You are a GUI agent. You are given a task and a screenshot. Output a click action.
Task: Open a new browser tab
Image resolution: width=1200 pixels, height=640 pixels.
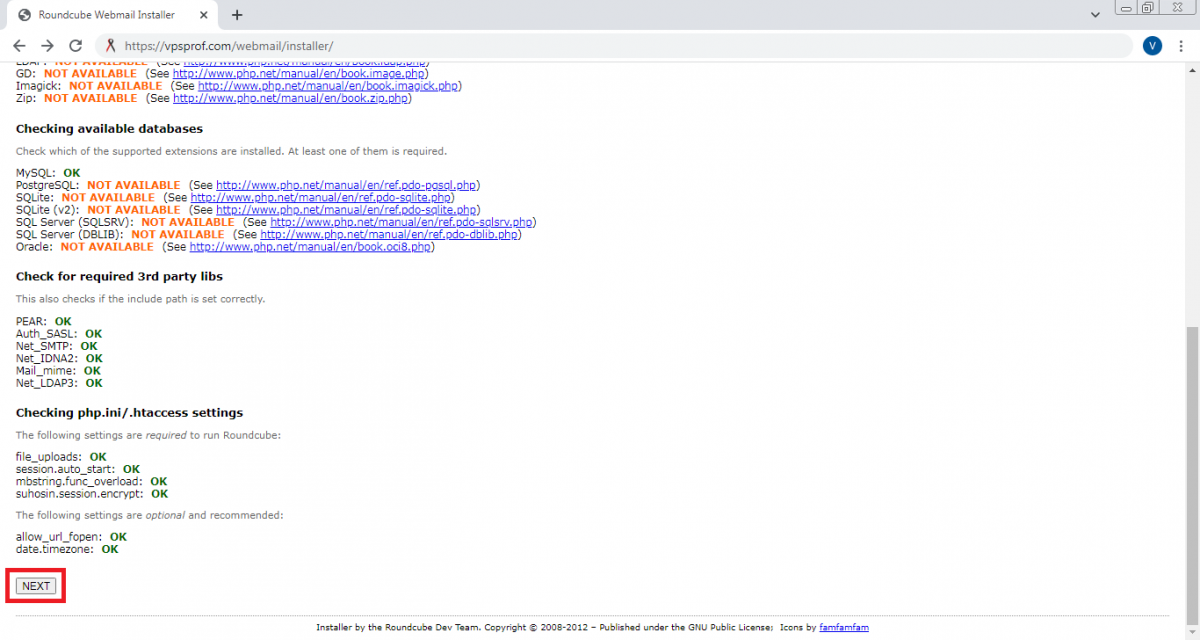(236, 15)
